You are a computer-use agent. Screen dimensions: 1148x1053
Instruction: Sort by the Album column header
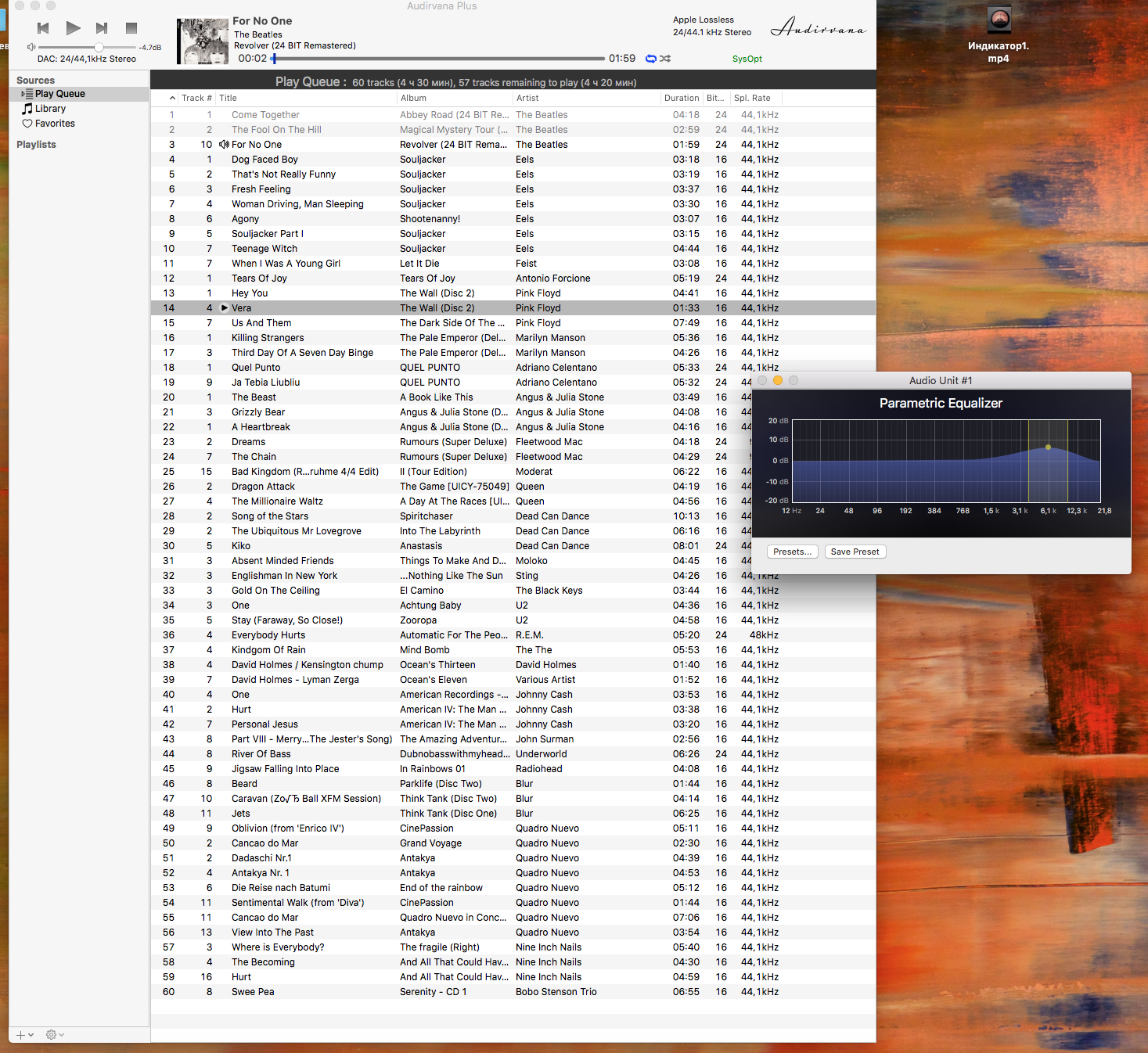[455, 99]
